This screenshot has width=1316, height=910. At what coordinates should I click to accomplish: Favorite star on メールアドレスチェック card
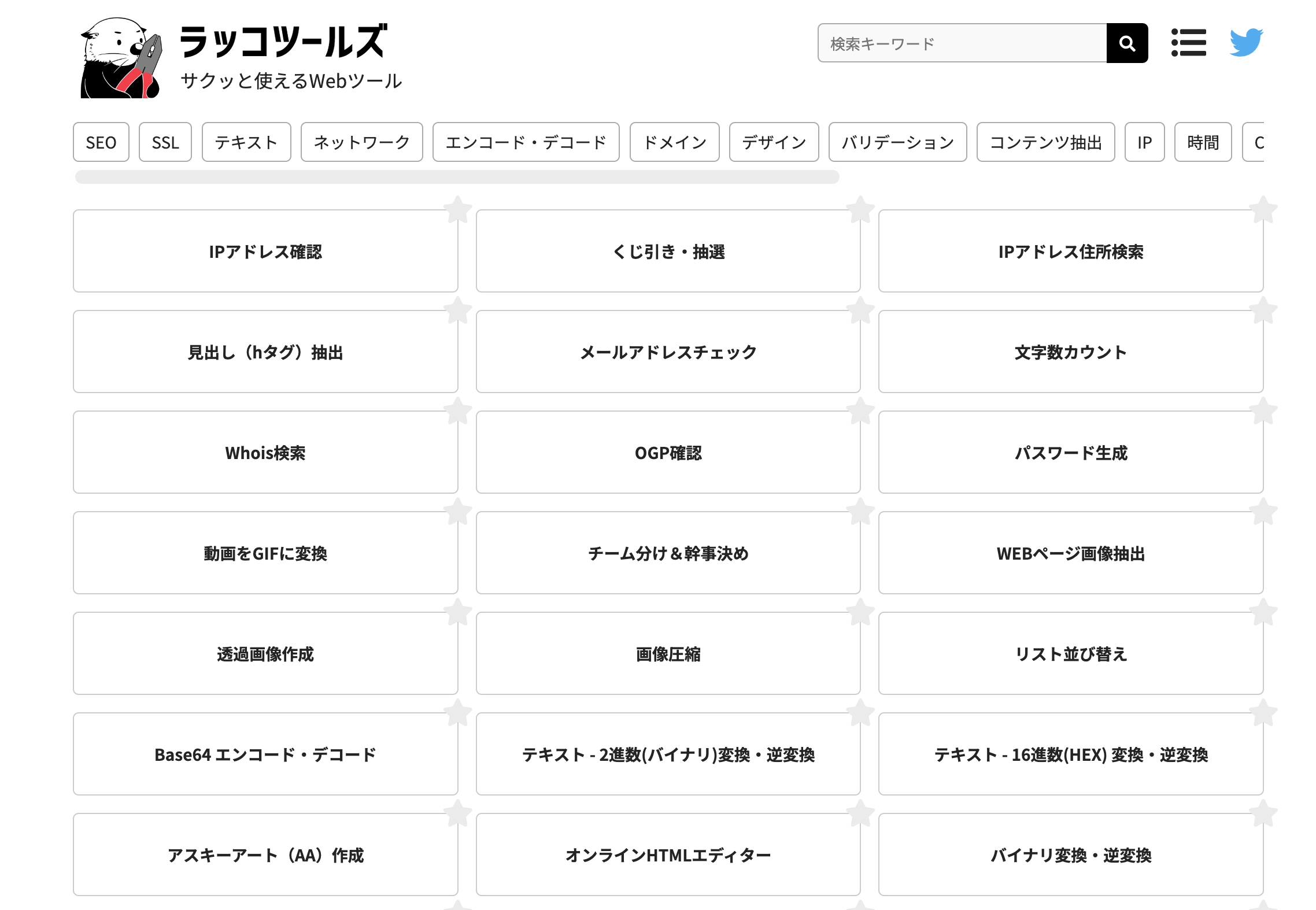click(x=860, y=310)
